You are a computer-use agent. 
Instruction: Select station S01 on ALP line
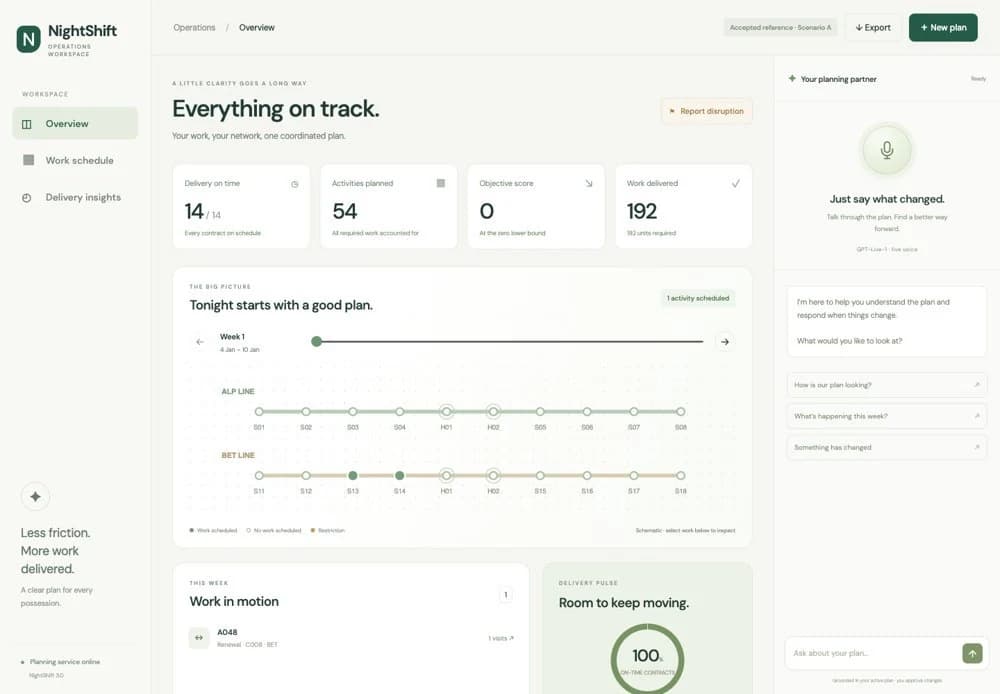[x=259, y=411]
